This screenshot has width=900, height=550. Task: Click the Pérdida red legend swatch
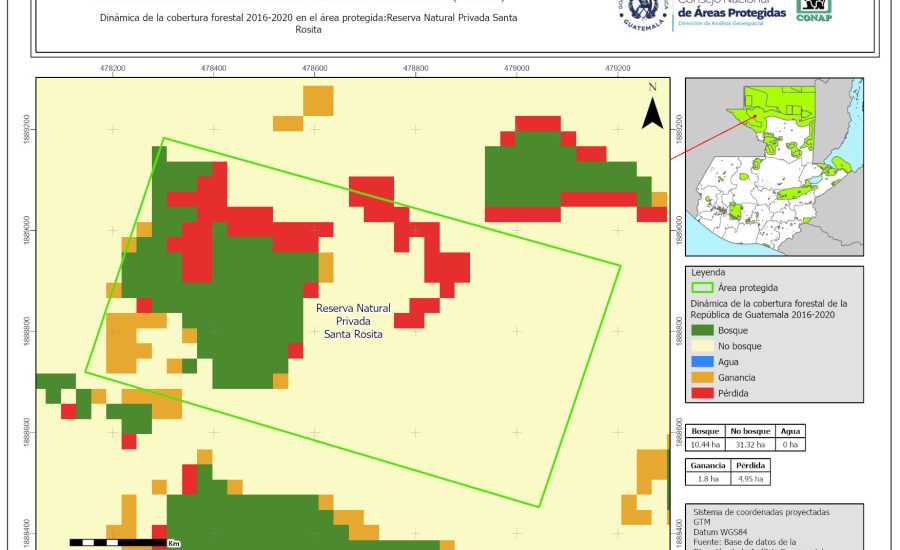tap(704, 393)
